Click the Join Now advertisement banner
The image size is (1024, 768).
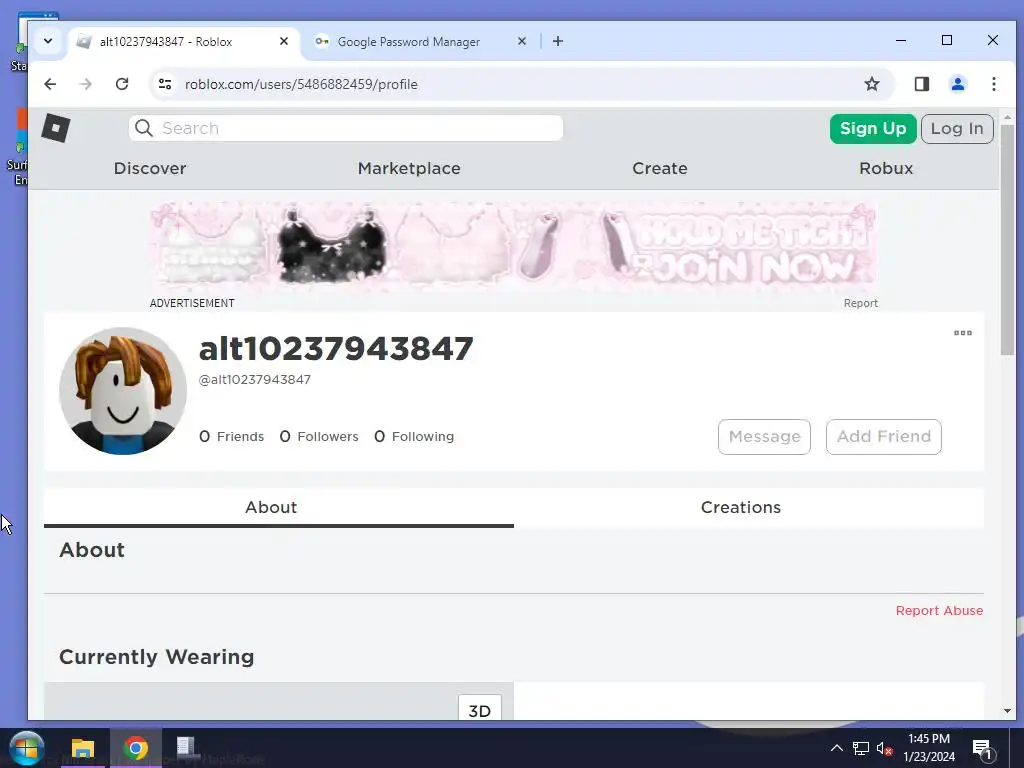[513, 245]
